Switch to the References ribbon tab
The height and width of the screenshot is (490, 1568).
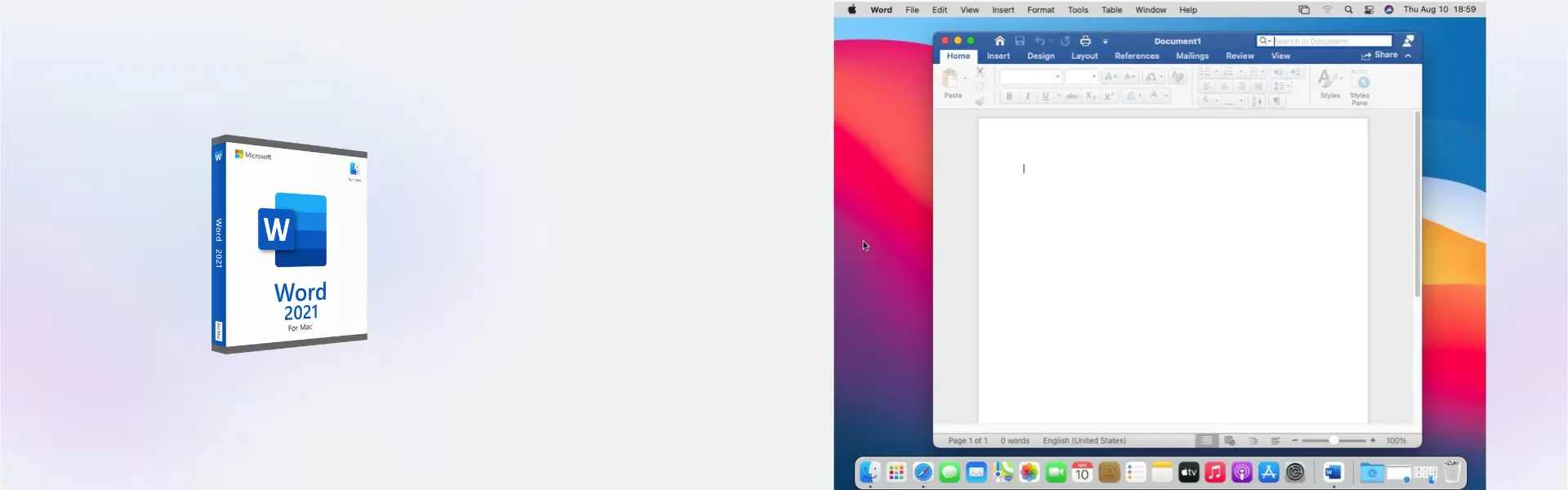tap(1137, 56)
